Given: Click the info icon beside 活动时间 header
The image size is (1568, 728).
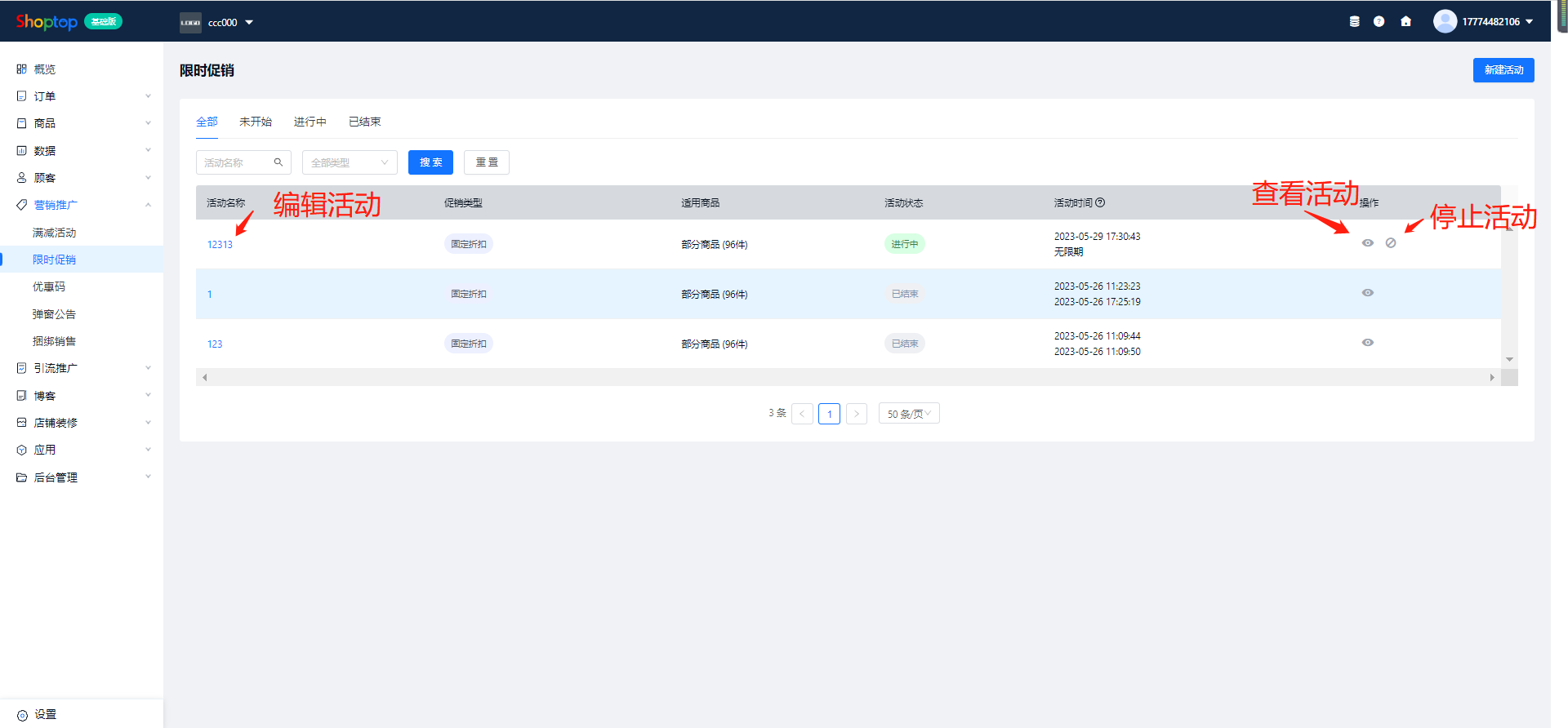Looking at the screenshot, I should click(x=1100, y=203).
